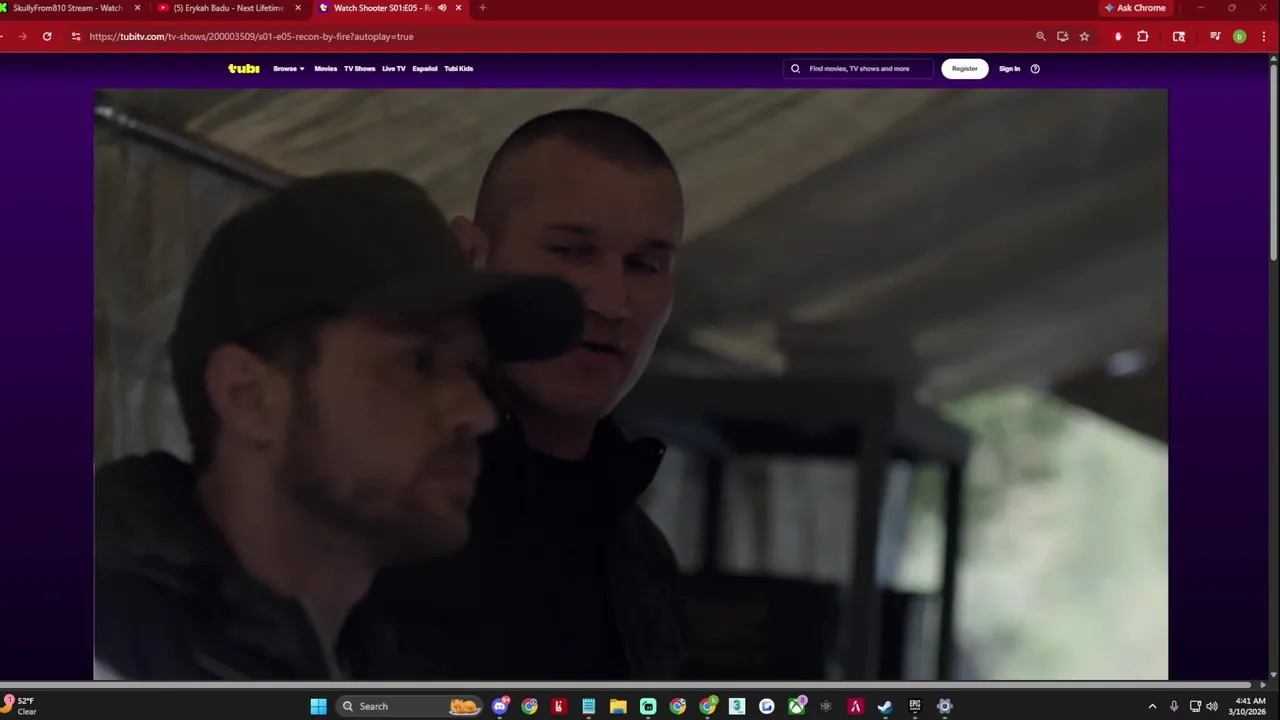Open Epic Games Launcher from taskbar
Screen dimensions: 1280x720
pyautogui.click(x=915, y=706)
